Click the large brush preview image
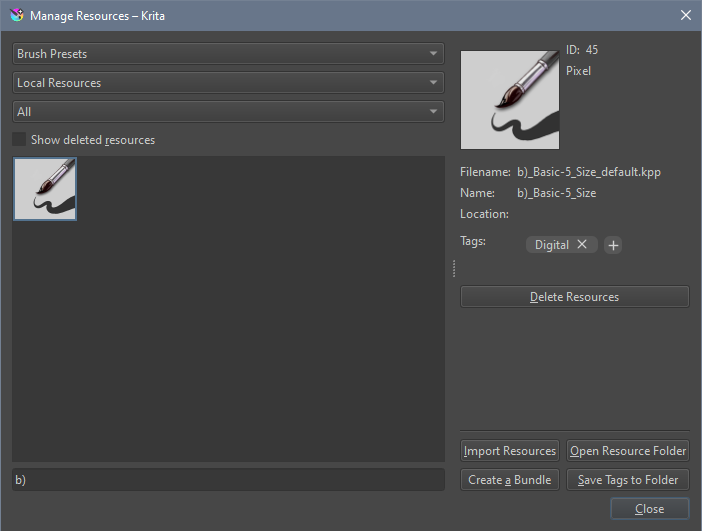702x531 pixels. (510, 100)
